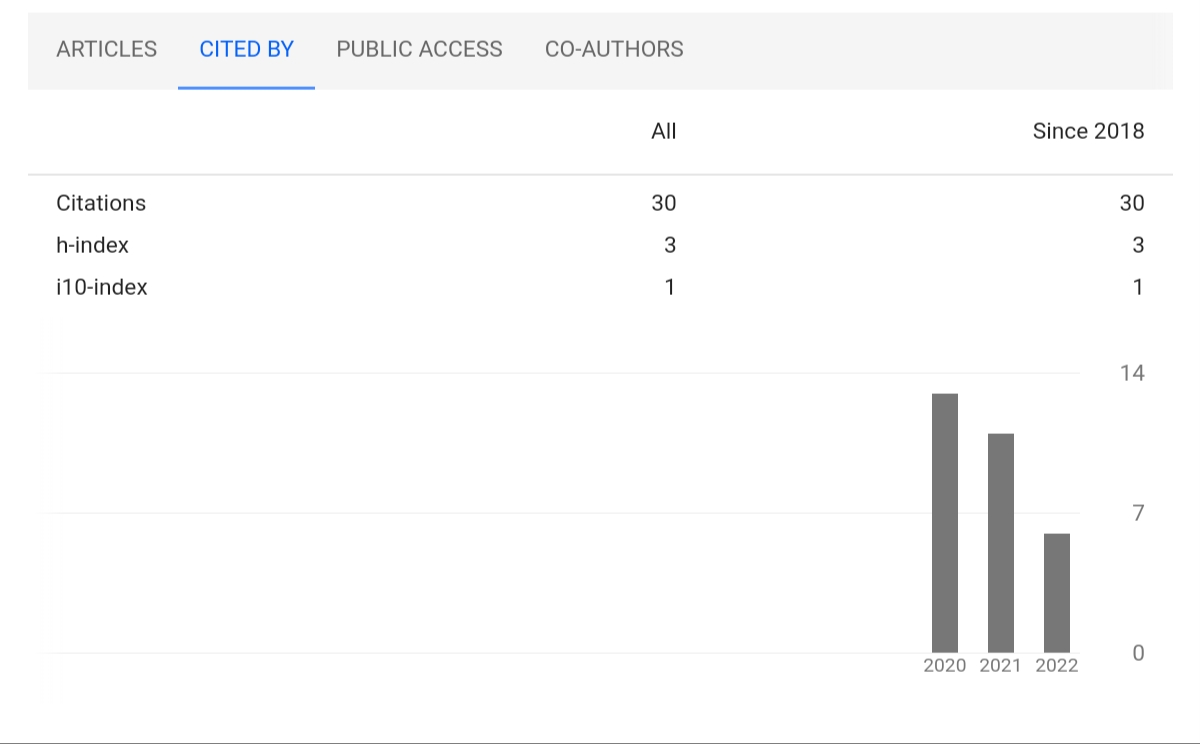
Task: Click the 2021 citations bar
Action: tap(1001, 543)
